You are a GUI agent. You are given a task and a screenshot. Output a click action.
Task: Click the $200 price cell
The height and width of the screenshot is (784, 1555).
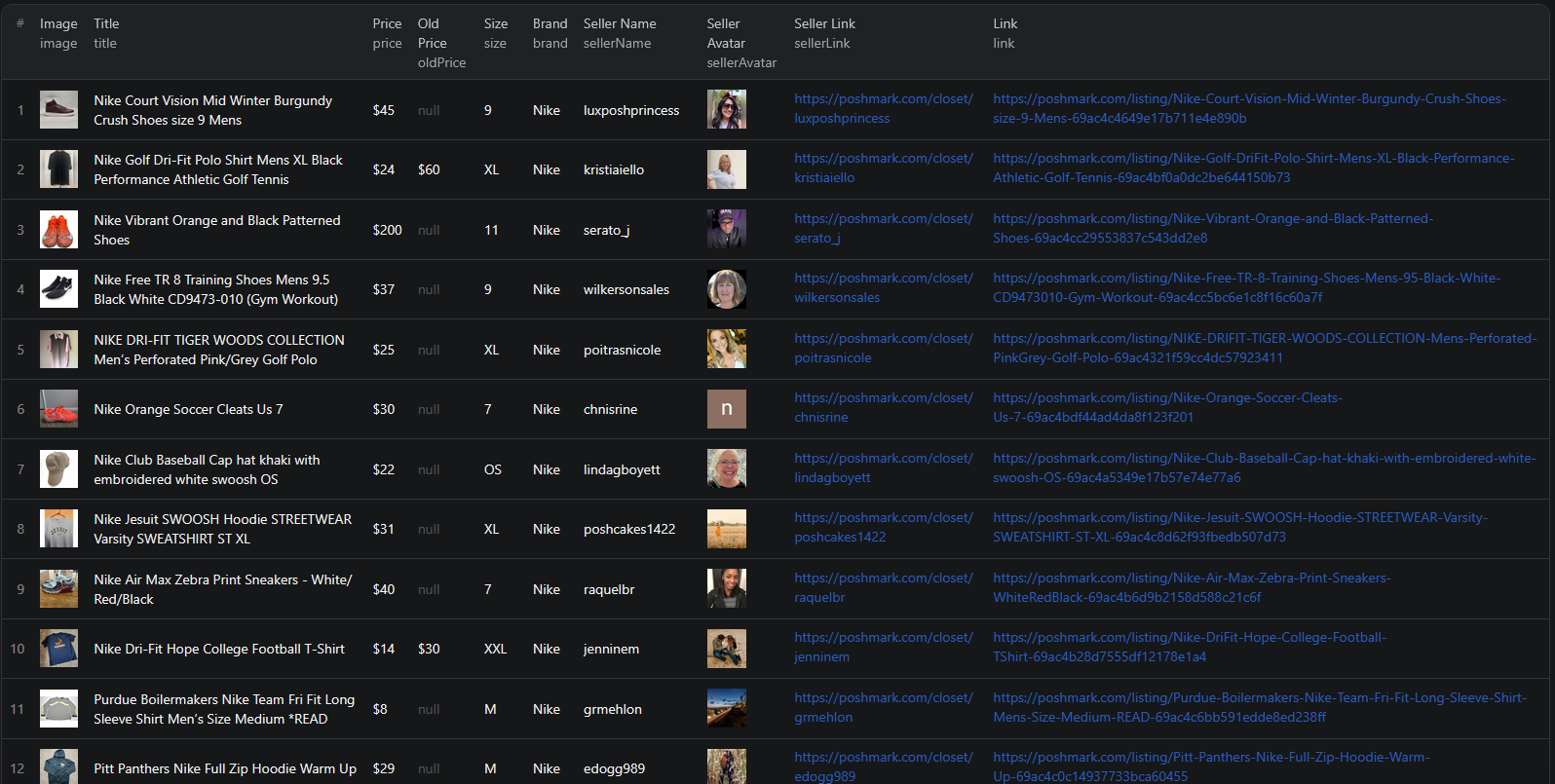pyautogui.click(x=387, y=230)
